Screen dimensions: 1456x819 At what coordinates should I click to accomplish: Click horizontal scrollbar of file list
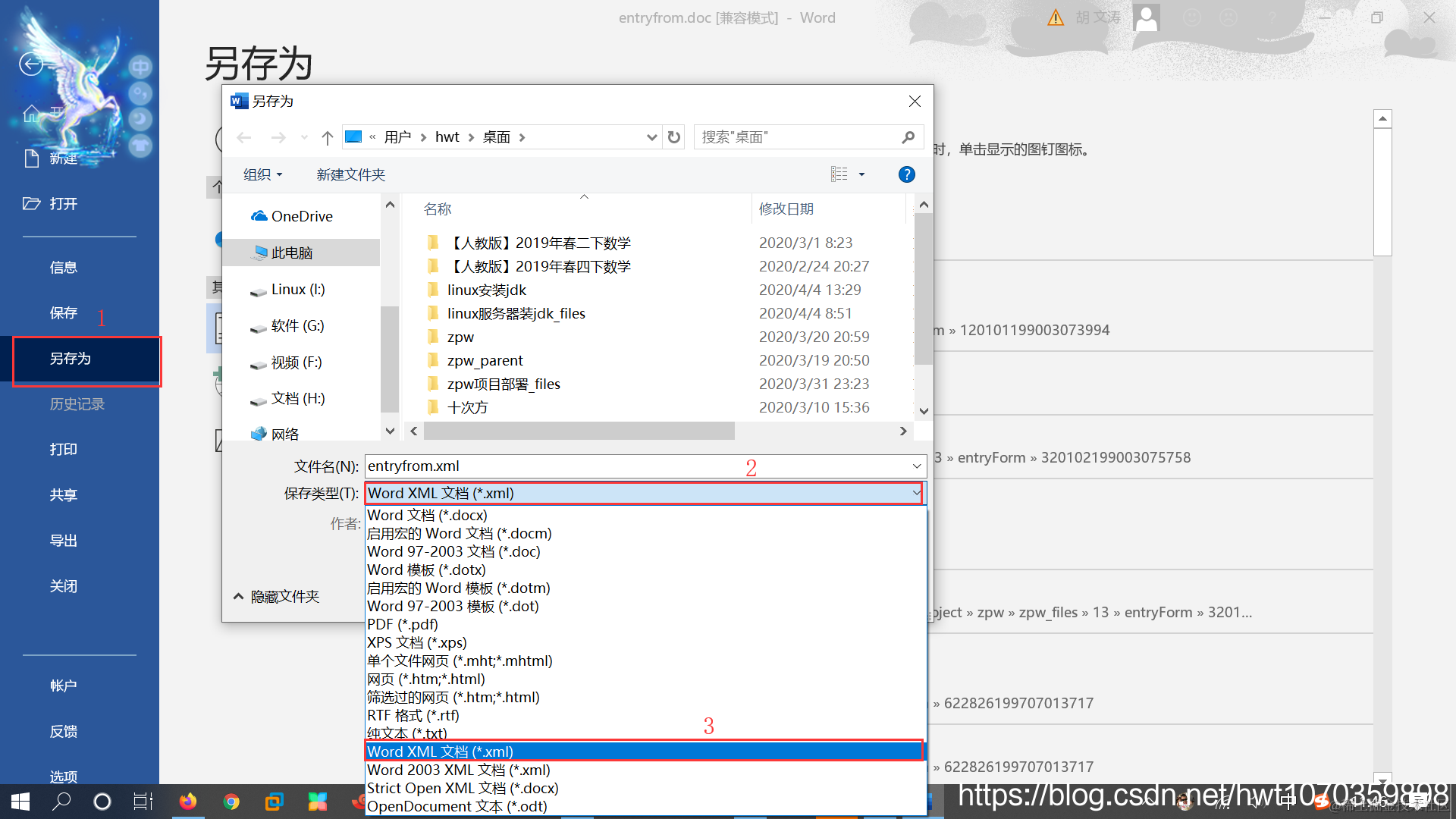[579, 431]
